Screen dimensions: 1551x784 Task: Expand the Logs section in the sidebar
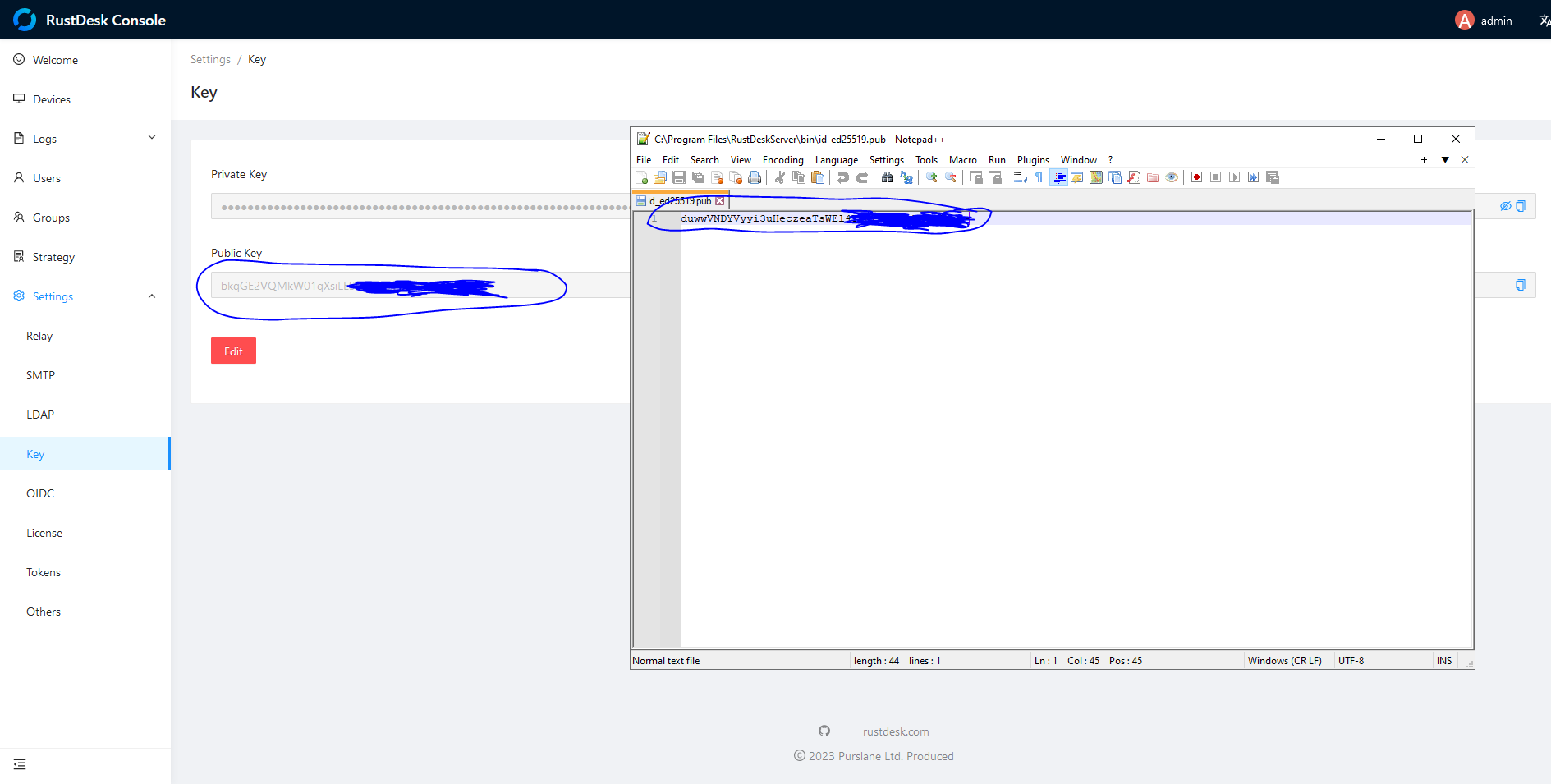151,138
